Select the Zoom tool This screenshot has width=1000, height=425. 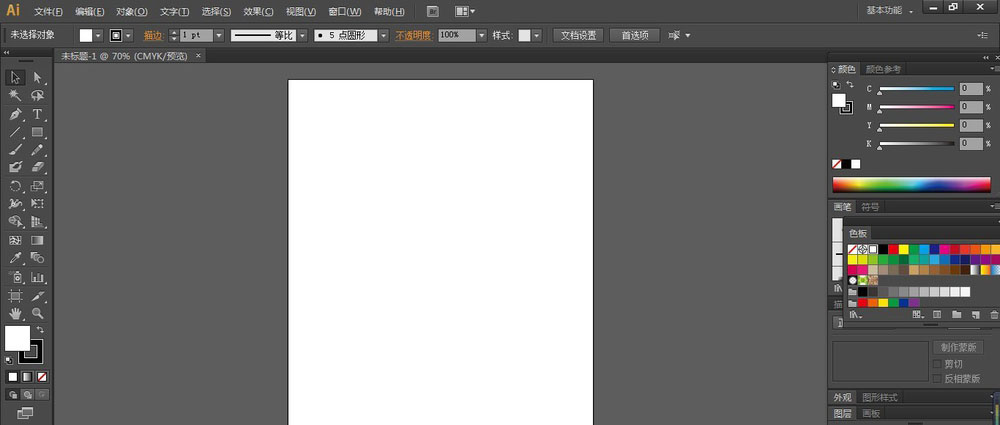click(x=37, y=313)
